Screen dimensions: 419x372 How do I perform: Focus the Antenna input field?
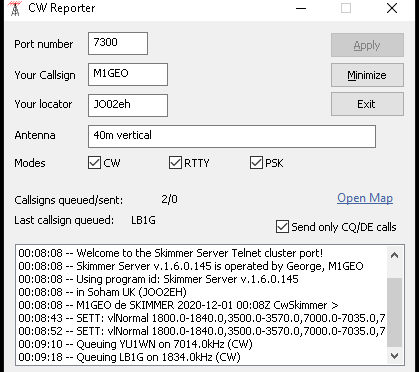pos(232,136)
